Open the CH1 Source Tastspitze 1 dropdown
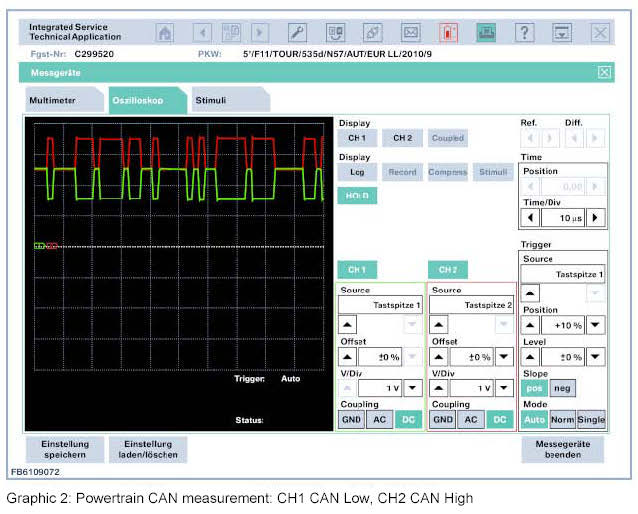 point(380,305)
